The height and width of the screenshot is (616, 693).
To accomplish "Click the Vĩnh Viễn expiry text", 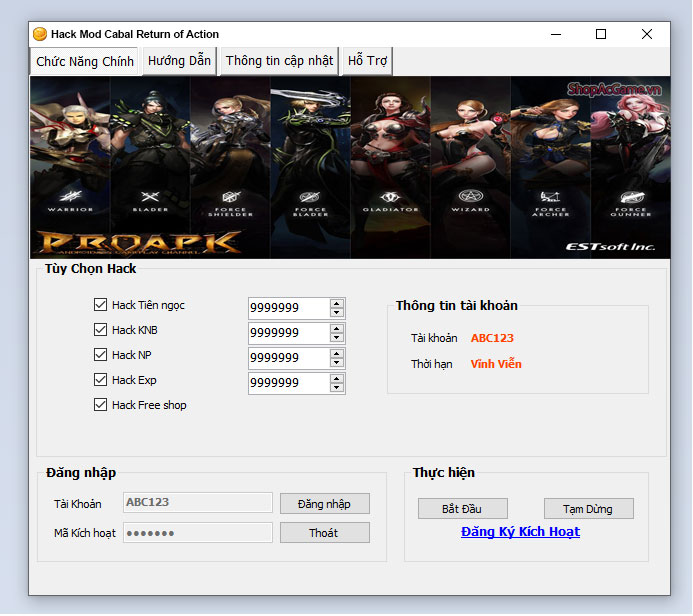I will click(x=496, y=364).
